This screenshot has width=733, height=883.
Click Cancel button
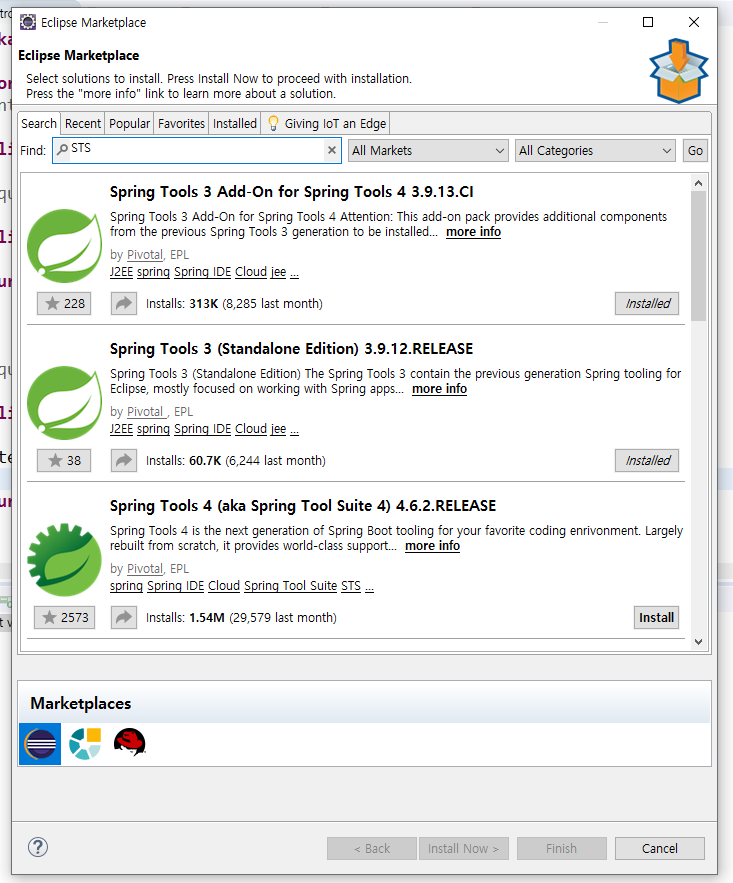[660, 849]
